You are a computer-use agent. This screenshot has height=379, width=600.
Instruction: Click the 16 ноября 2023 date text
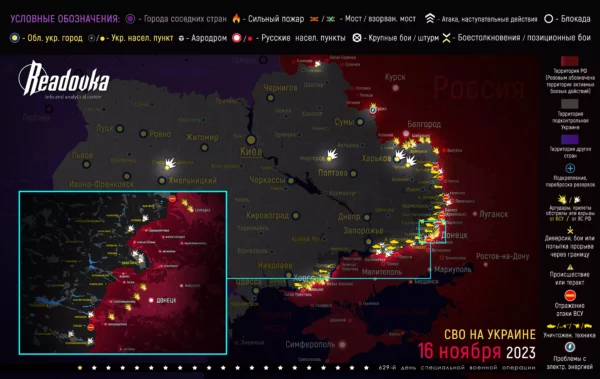point(476,351)
